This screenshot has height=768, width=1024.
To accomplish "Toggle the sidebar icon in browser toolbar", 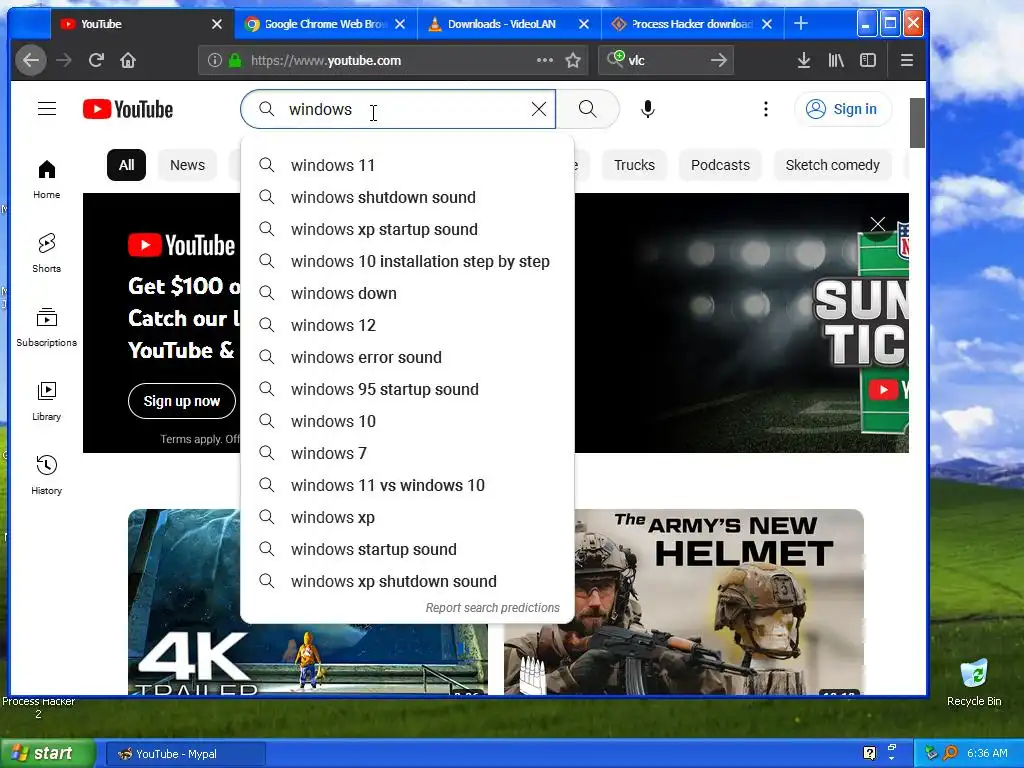I will tap(867, 61).
